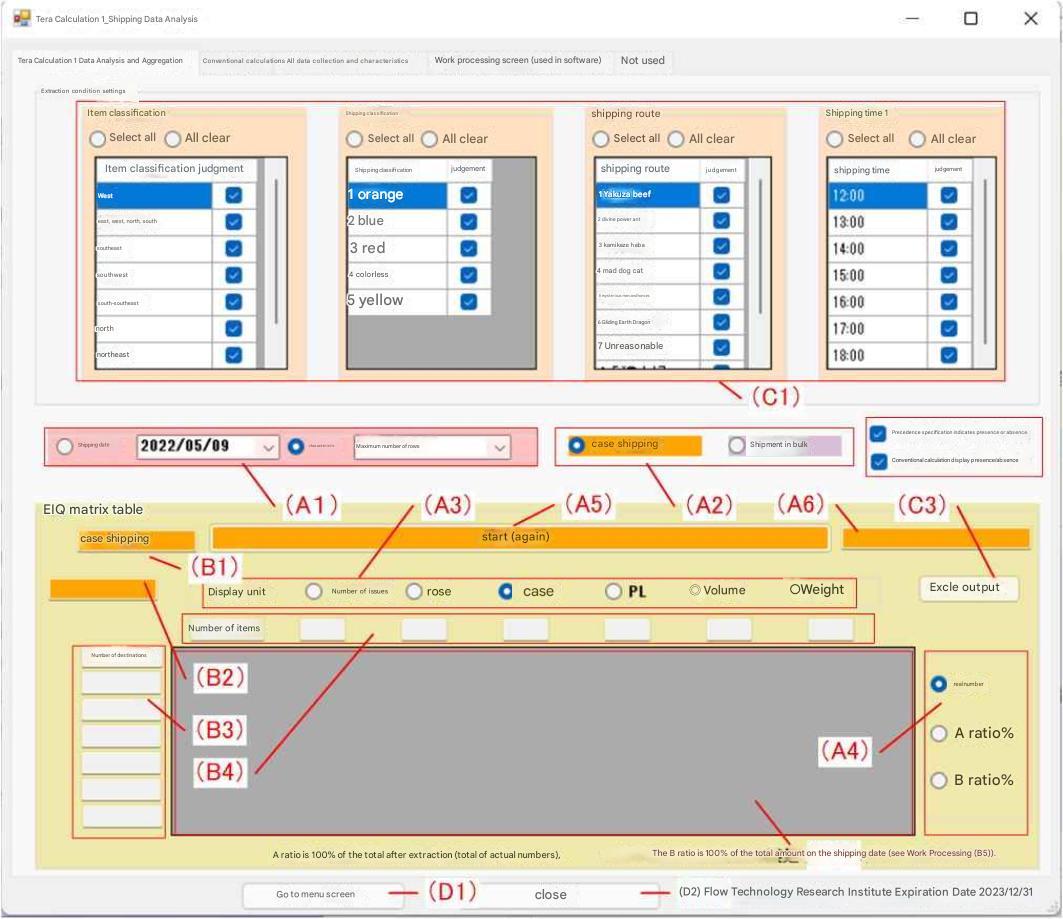Image resolution: width=1063 pixels, height=919 pixels.
Task: Toggle Conventional calculation display checkbox
Action: [x=878, y=461]
